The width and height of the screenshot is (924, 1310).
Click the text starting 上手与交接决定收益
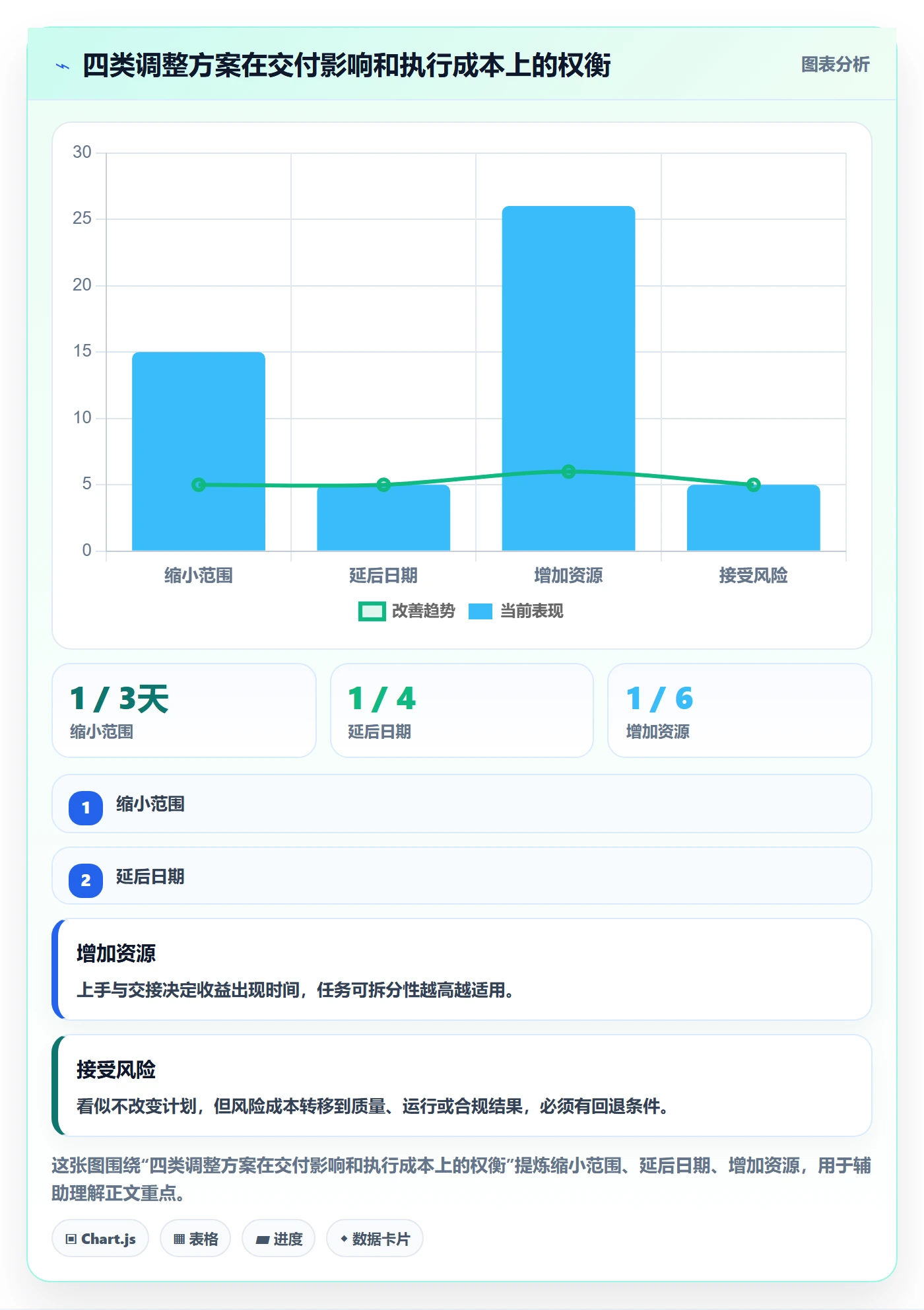(295, 990)
